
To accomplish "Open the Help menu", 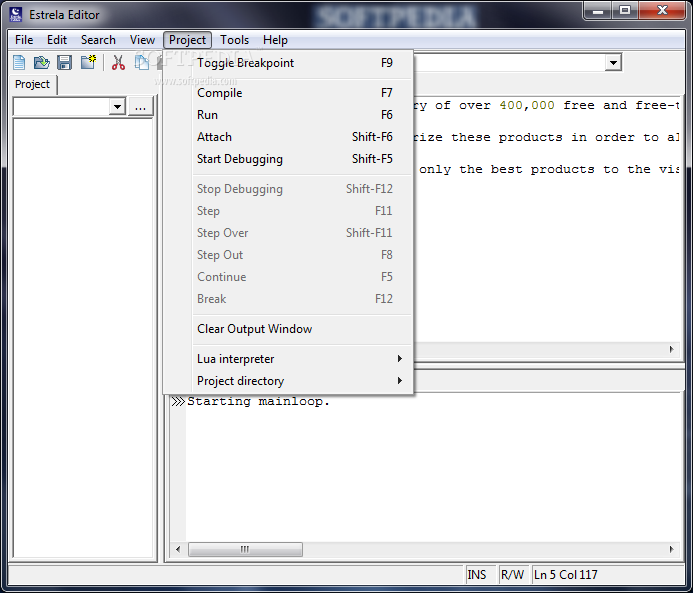I will point(275,40).
